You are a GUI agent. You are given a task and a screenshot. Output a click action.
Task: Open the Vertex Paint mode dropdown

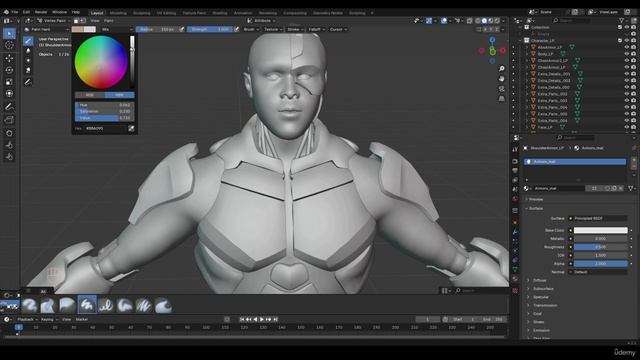pos(53,20)
